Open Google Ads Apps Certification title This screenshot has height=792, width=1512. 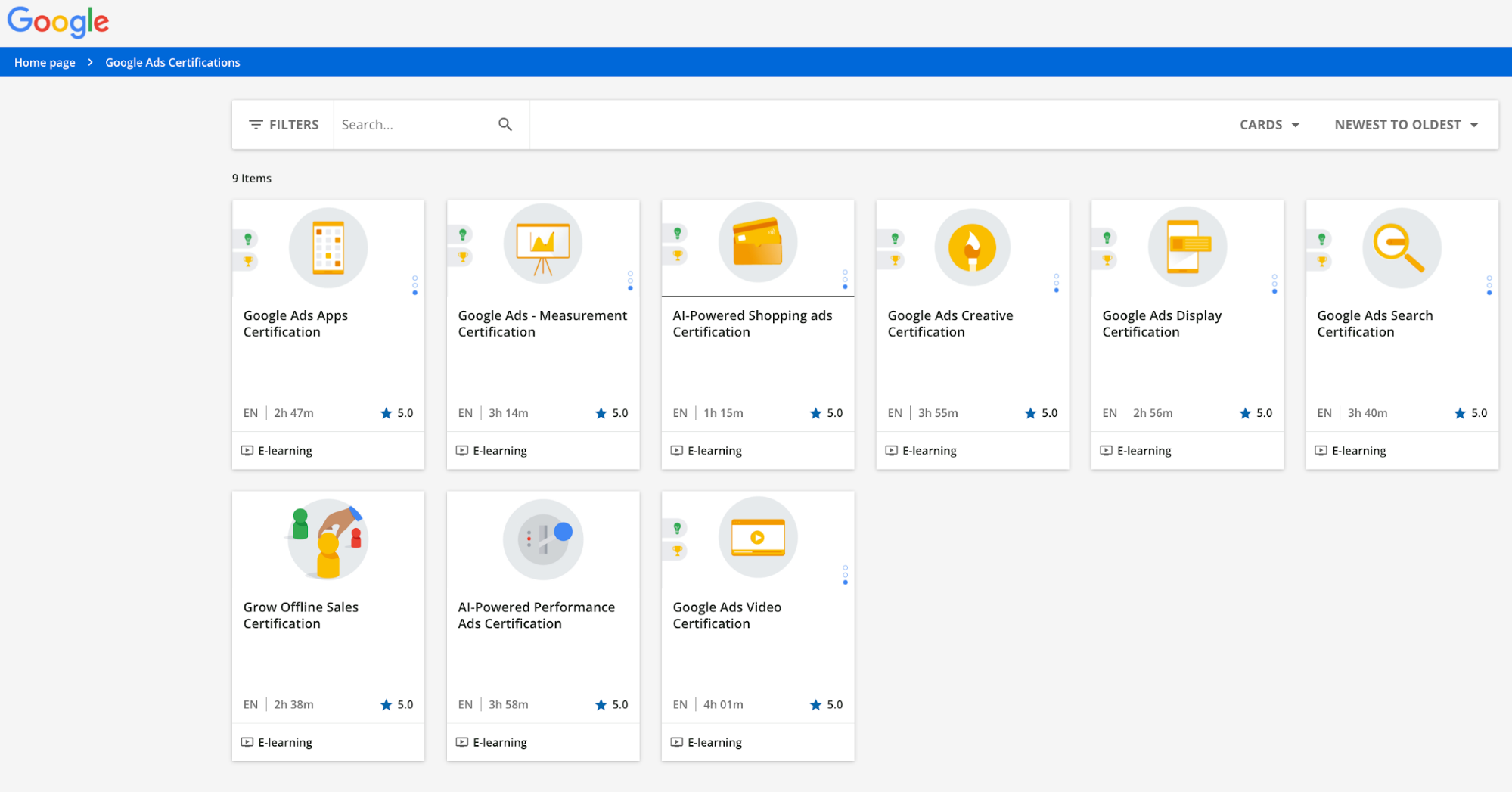tap(296, 324)
